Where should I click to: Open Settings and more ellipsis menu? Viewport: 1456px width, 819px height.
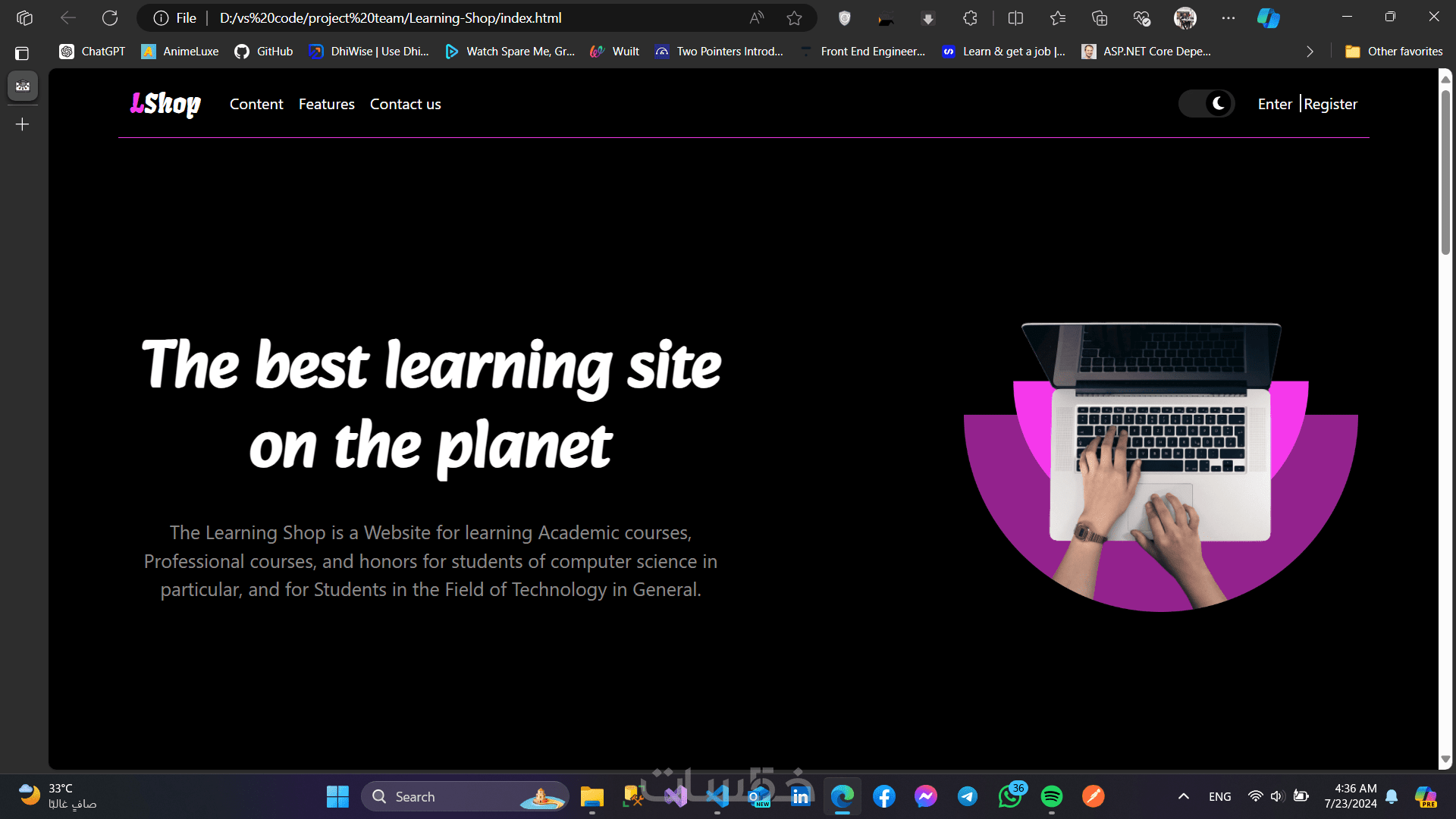coord(1228,18)
